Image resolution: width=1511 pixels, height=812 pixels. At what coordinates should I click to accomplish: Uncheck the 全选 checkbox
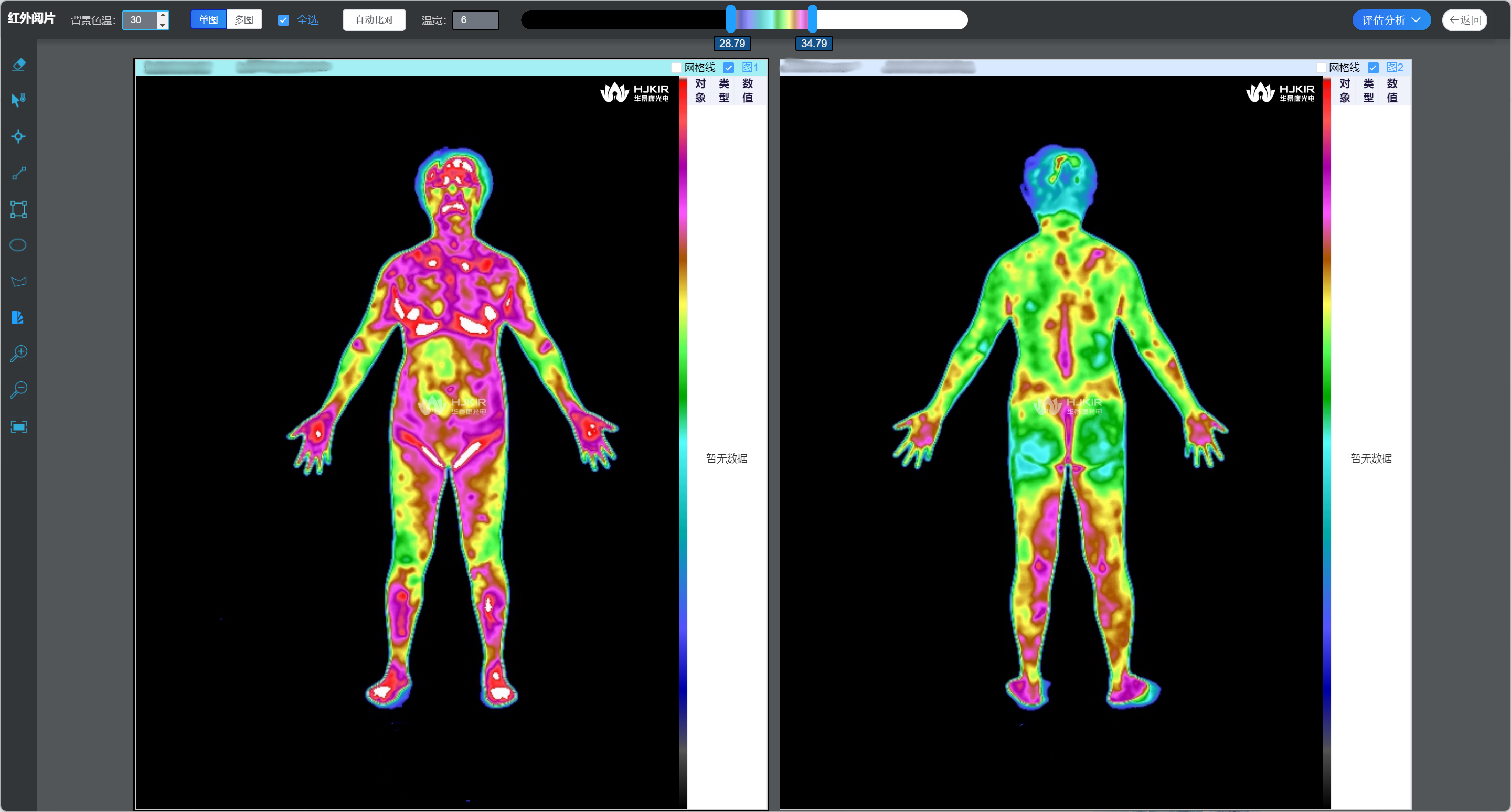click(x=283, y=20)
